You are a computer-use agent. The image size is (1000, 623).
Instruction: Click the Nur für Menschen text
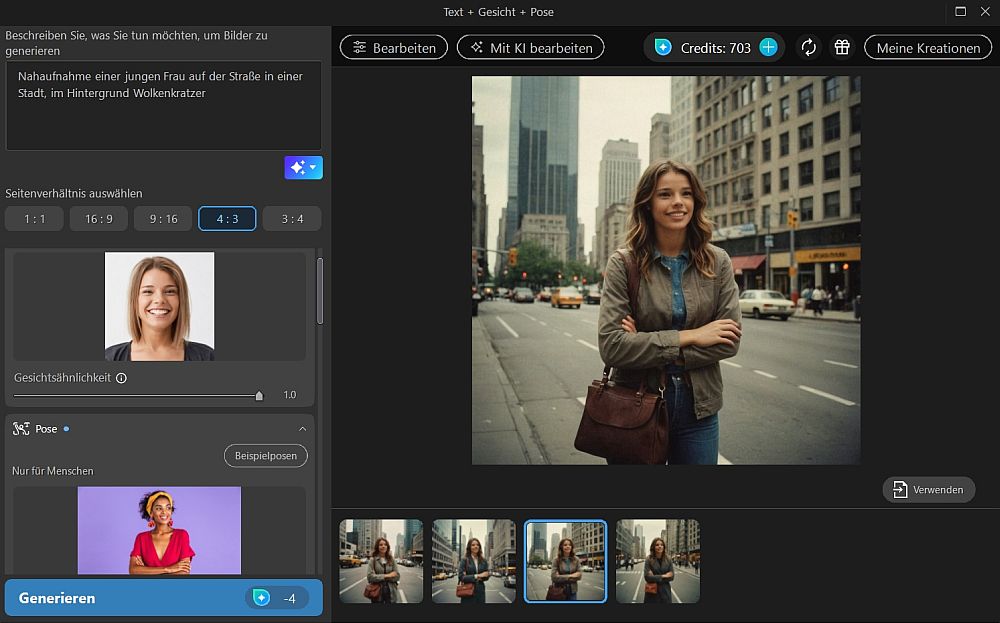coord(53,471)
